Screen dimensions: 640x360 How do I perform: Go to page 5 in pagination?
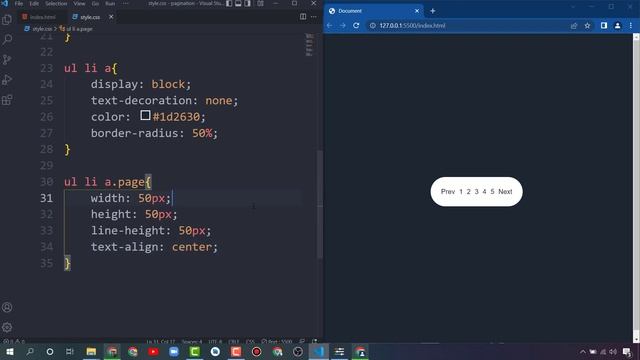click(492, 192)
